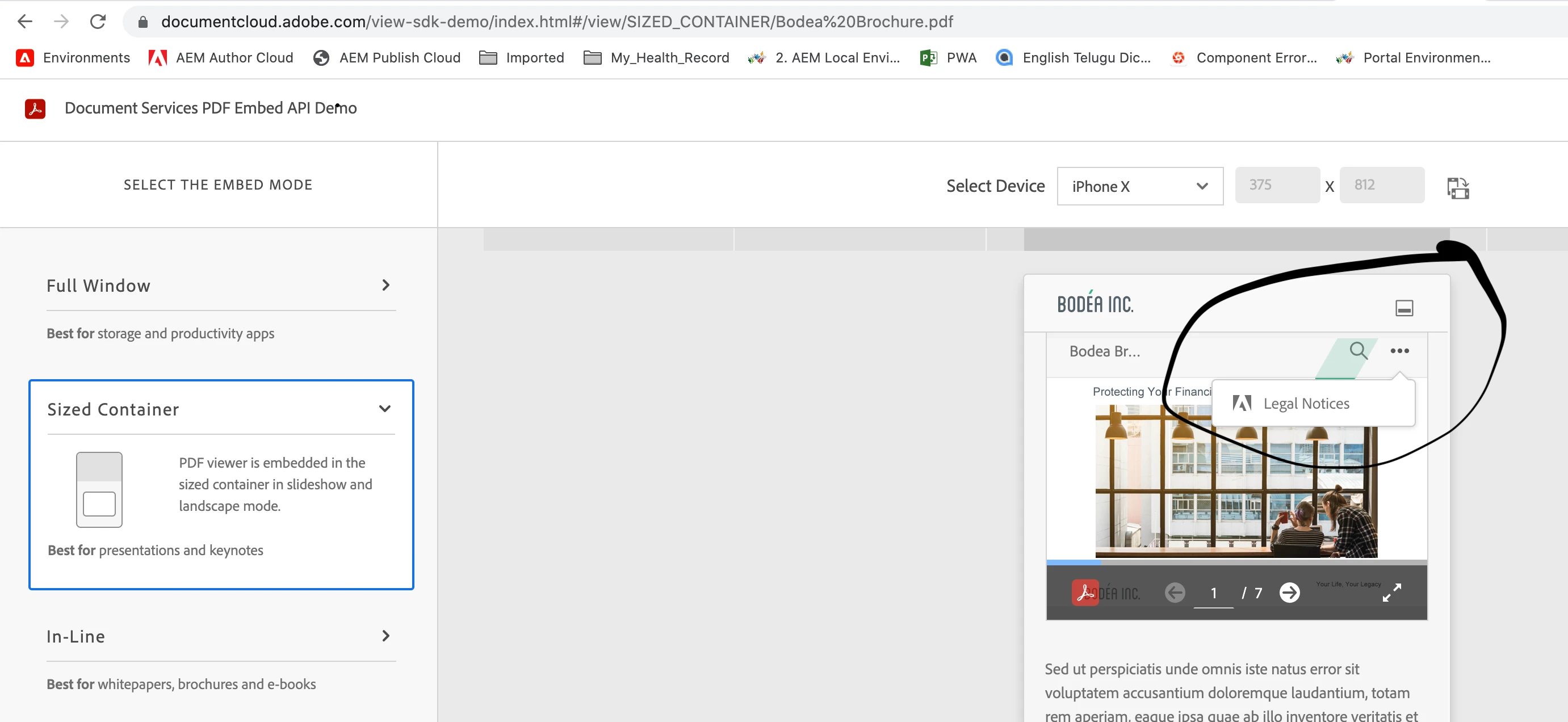Expand the Full Window embed mode
1568x722 pixels.
click(385, 285)
